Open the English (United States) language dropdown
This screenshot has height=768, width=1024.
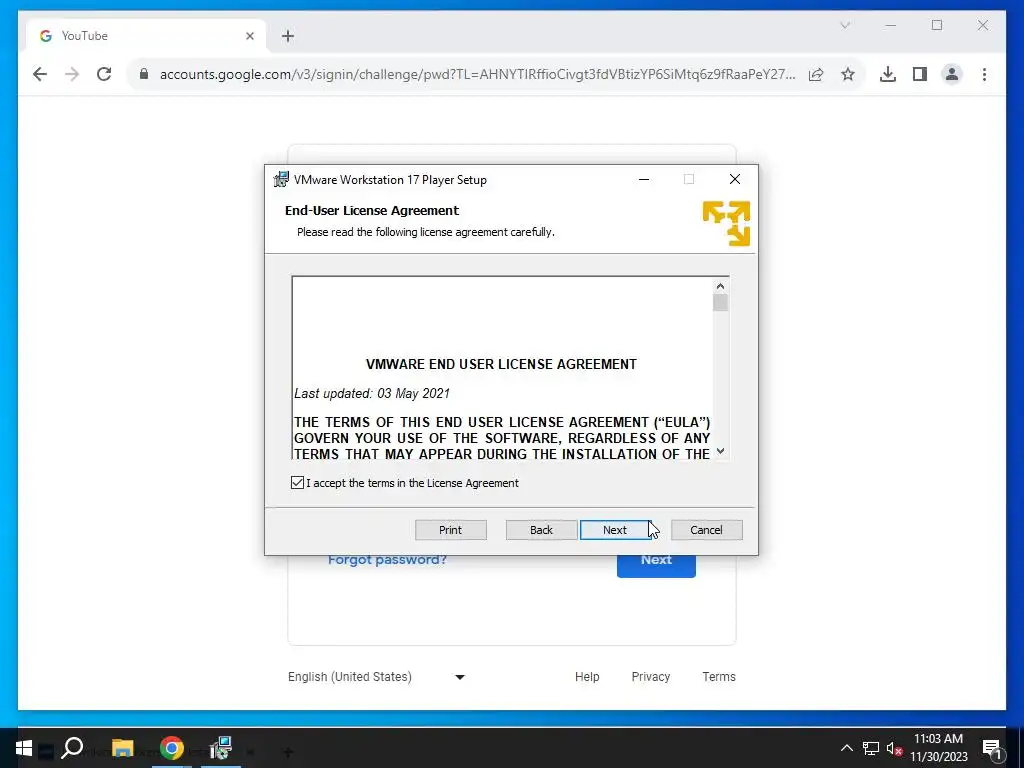(x=377, y=677)
